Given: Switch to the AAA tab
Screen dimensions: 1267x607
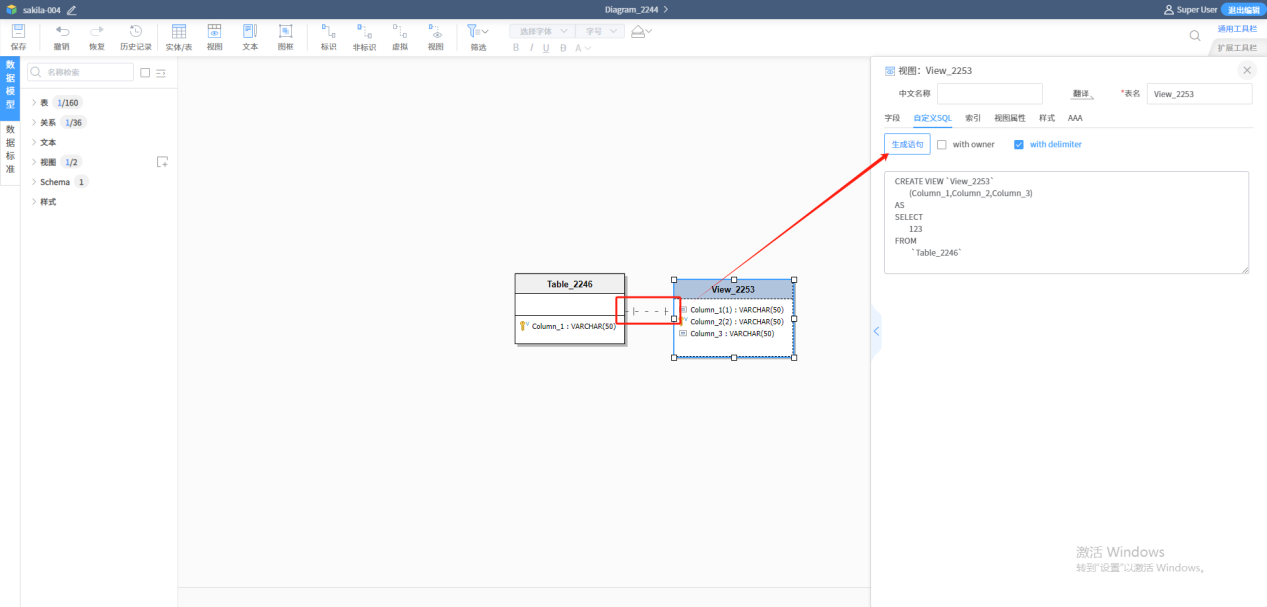Looking at the screenshot, I should click(1075, 118).
